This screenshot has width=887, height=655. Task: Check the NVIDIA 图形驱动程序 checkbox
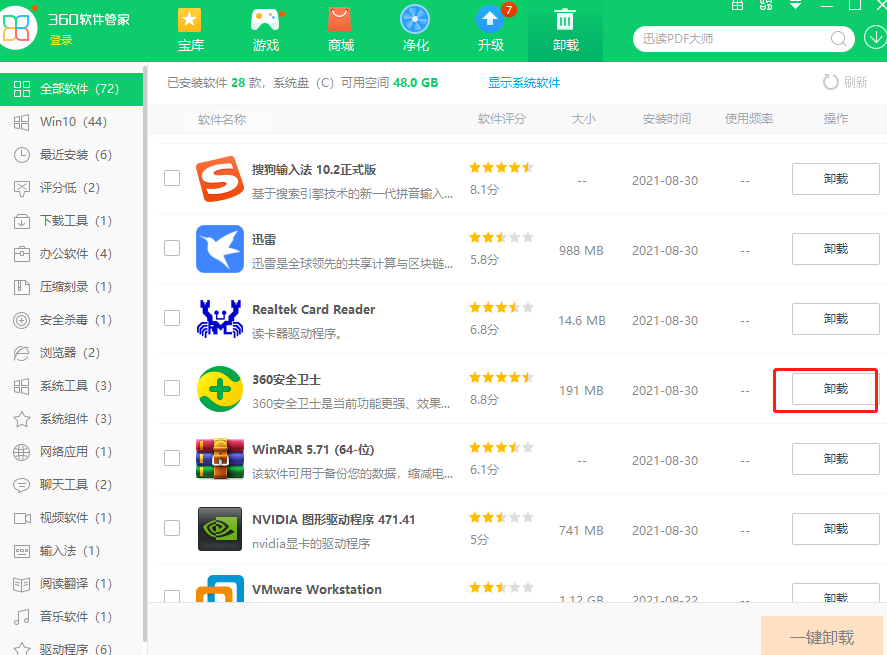(x=172, y=528)
